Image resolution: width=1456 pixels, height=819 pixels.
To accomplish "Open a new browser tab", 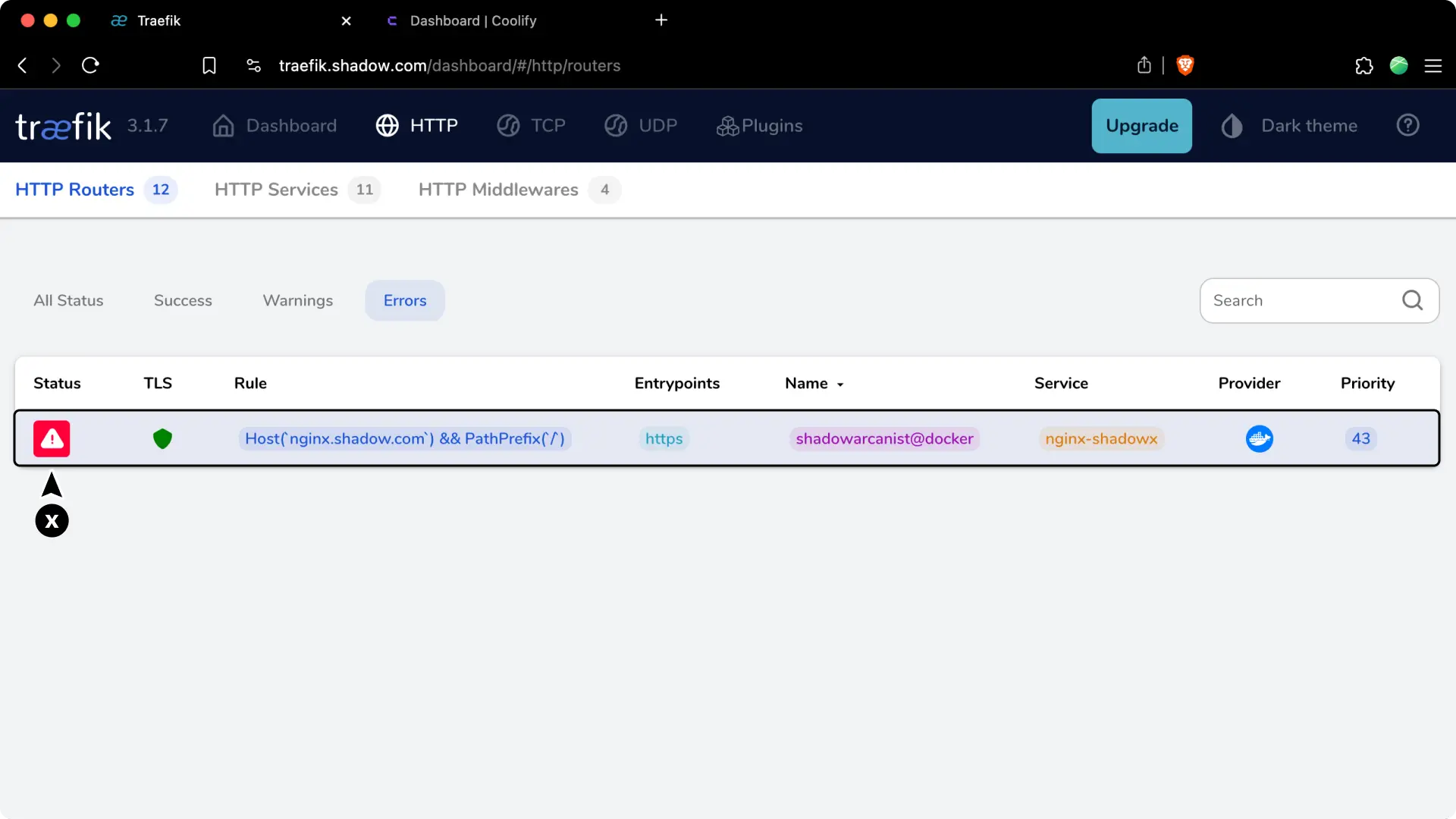I will (x=661, y=20).
